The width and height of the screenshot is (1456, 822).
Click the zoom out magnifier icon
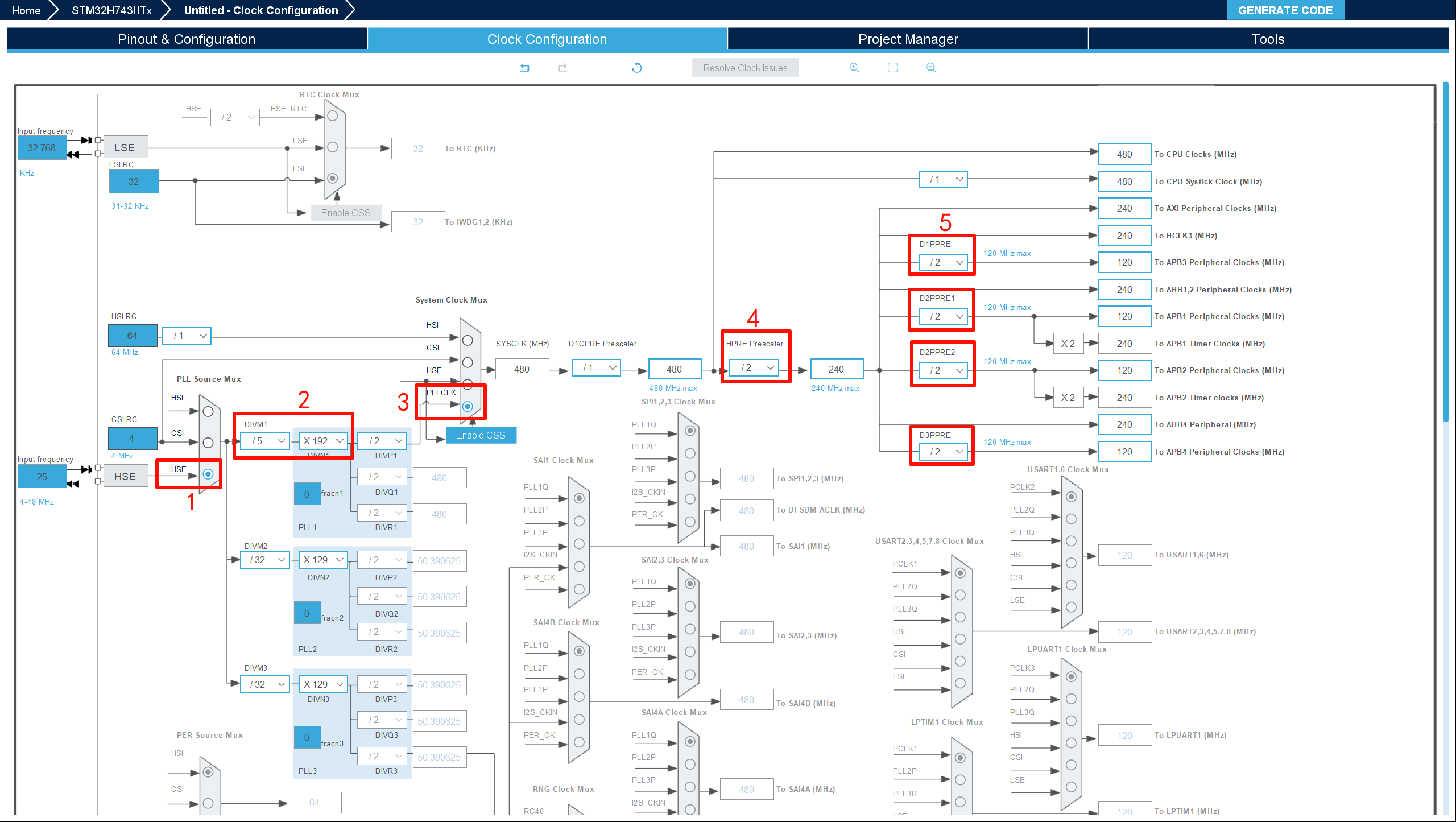pos(931,68)
